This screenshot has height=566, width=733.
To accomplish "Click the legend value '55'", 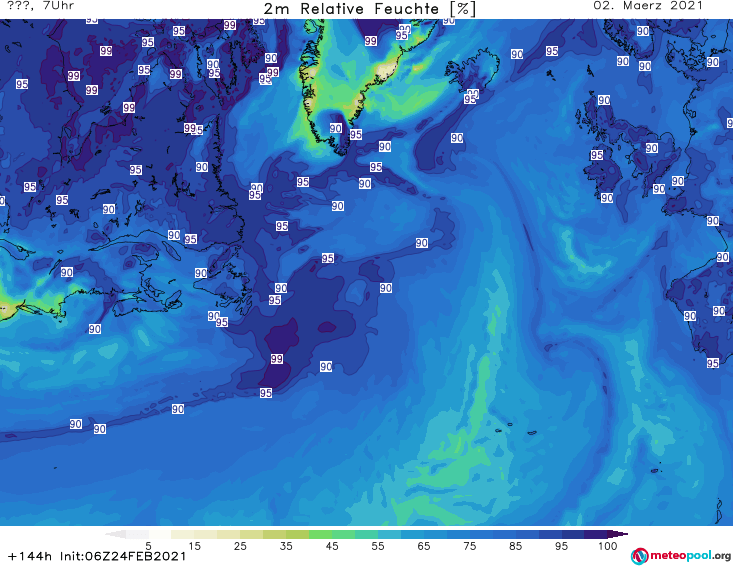I will [x=378, y=546].
